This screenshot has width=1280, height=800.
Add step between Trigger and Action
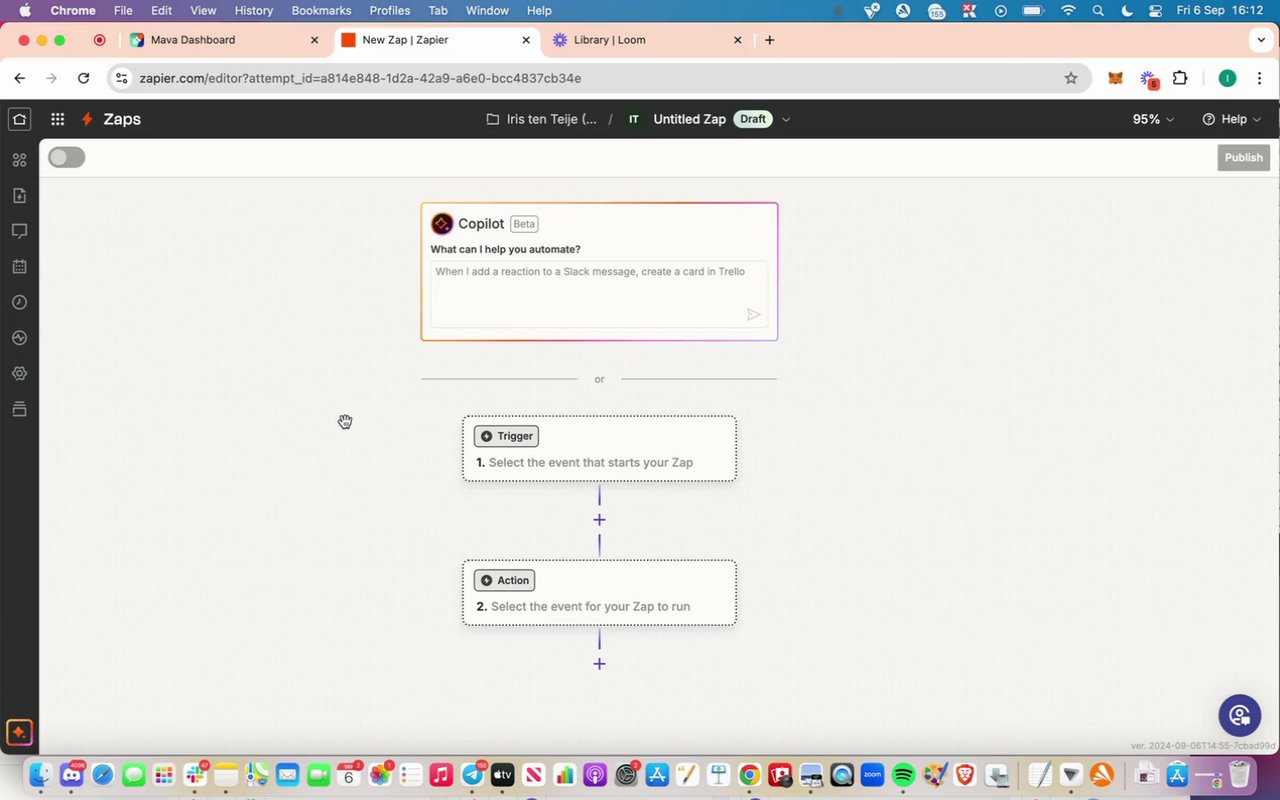coord(599,520)
